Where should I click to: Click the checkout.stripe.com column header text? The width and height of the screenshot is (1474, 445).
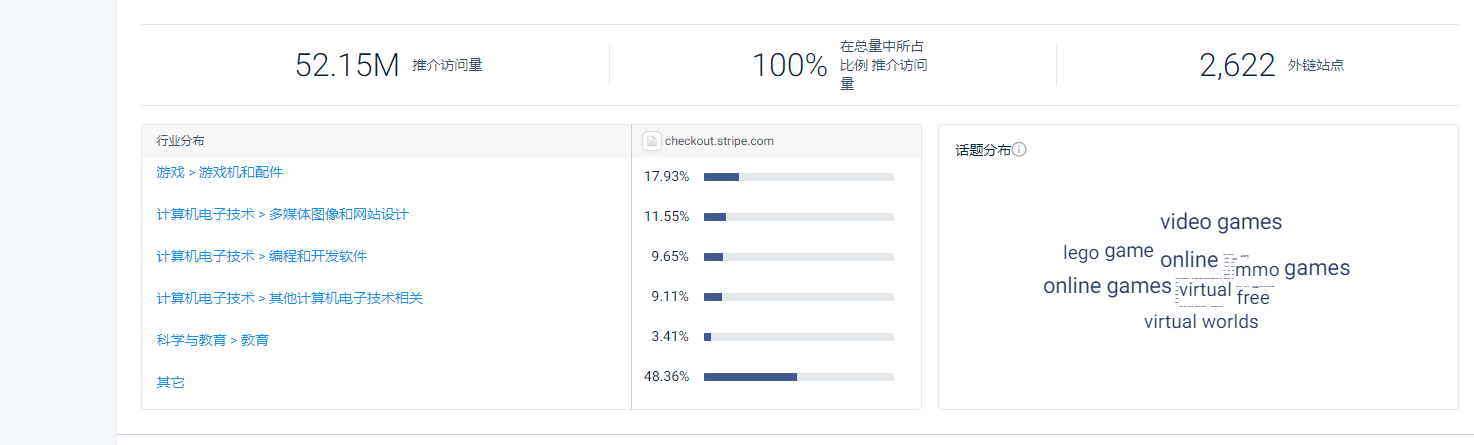[x=718, y=141]
